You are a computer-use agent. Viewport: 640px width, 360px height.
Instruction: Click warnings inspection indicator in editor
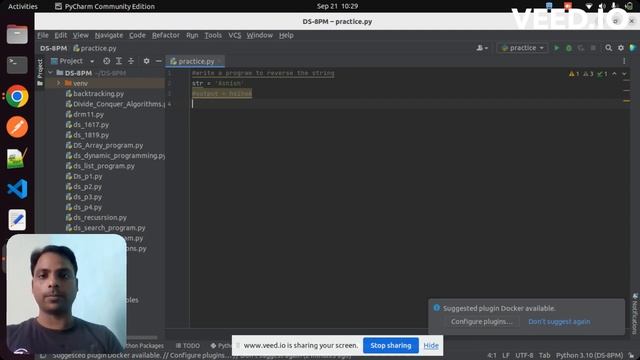coord(588,74)
